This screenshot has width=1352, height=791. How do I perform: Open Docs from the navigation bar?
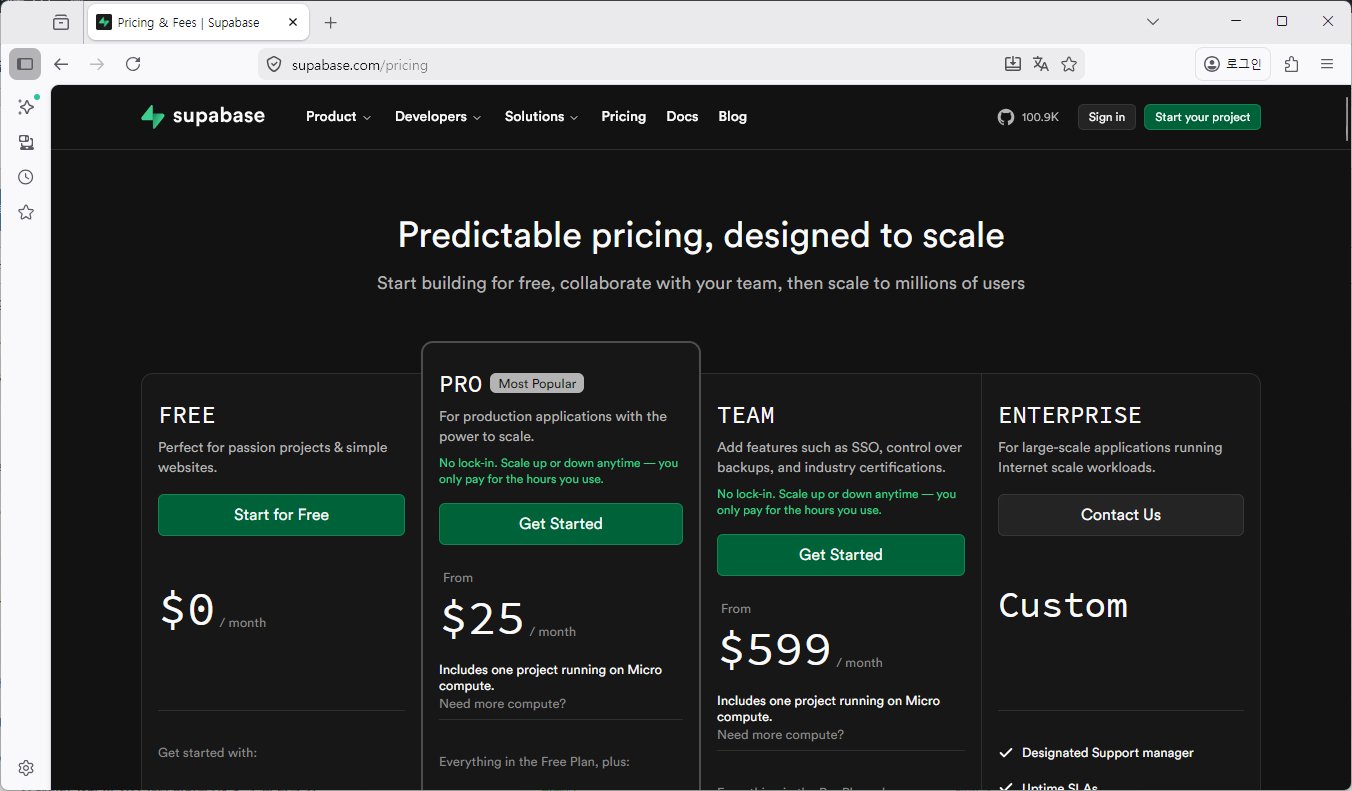(682, 116)
